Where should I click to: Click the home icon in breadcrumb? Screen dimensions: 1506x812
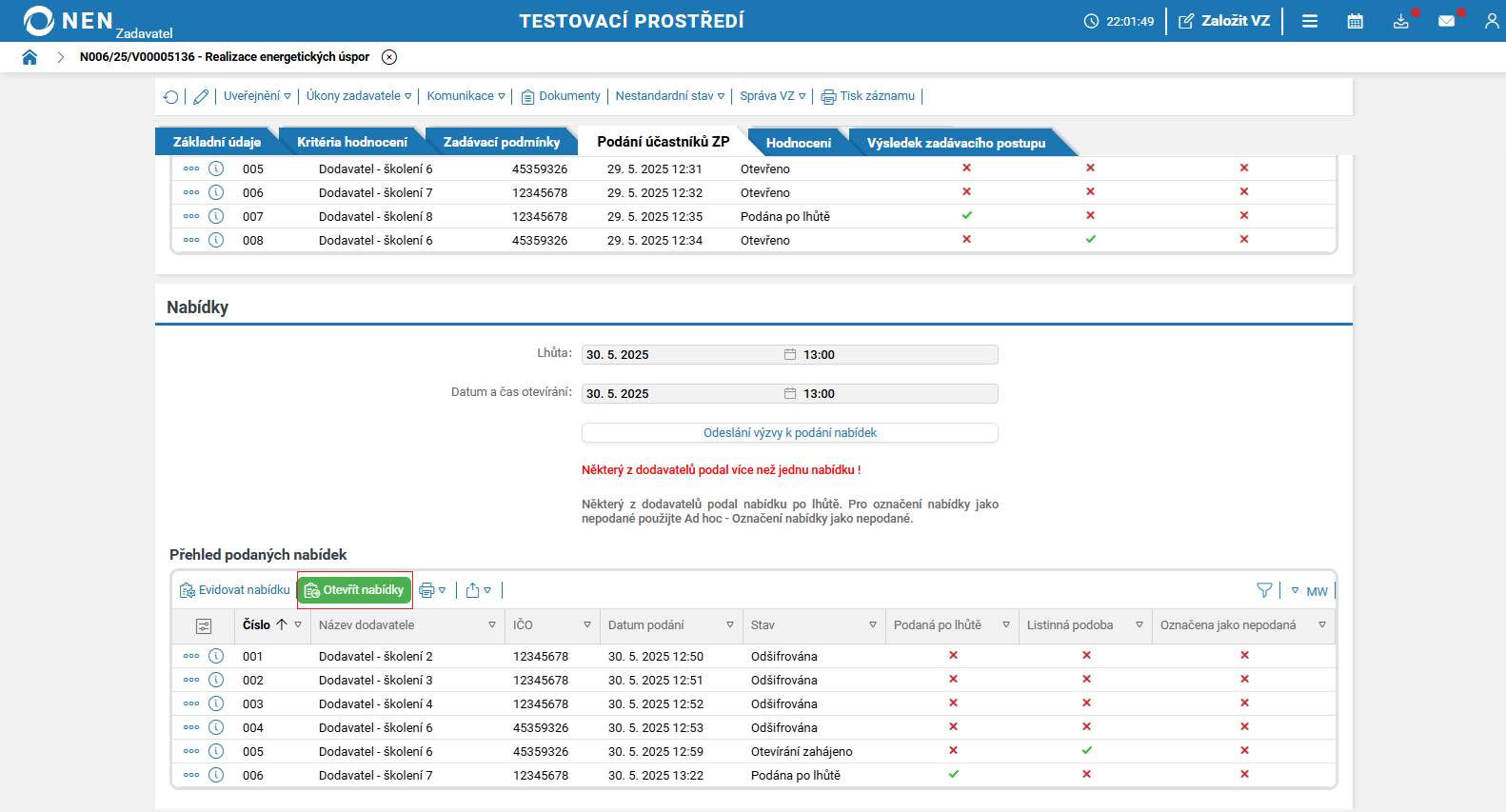pos(30,57)
